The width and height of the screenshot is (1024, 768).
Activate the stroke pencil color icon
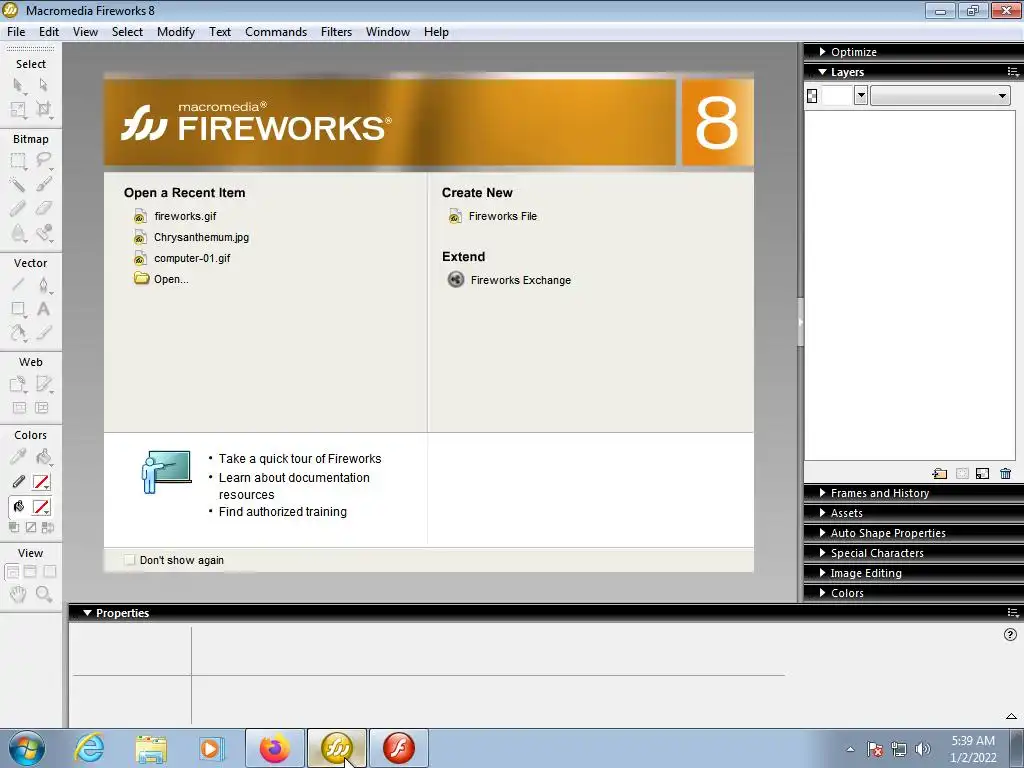pyautogui.click(x=18, y=483)
